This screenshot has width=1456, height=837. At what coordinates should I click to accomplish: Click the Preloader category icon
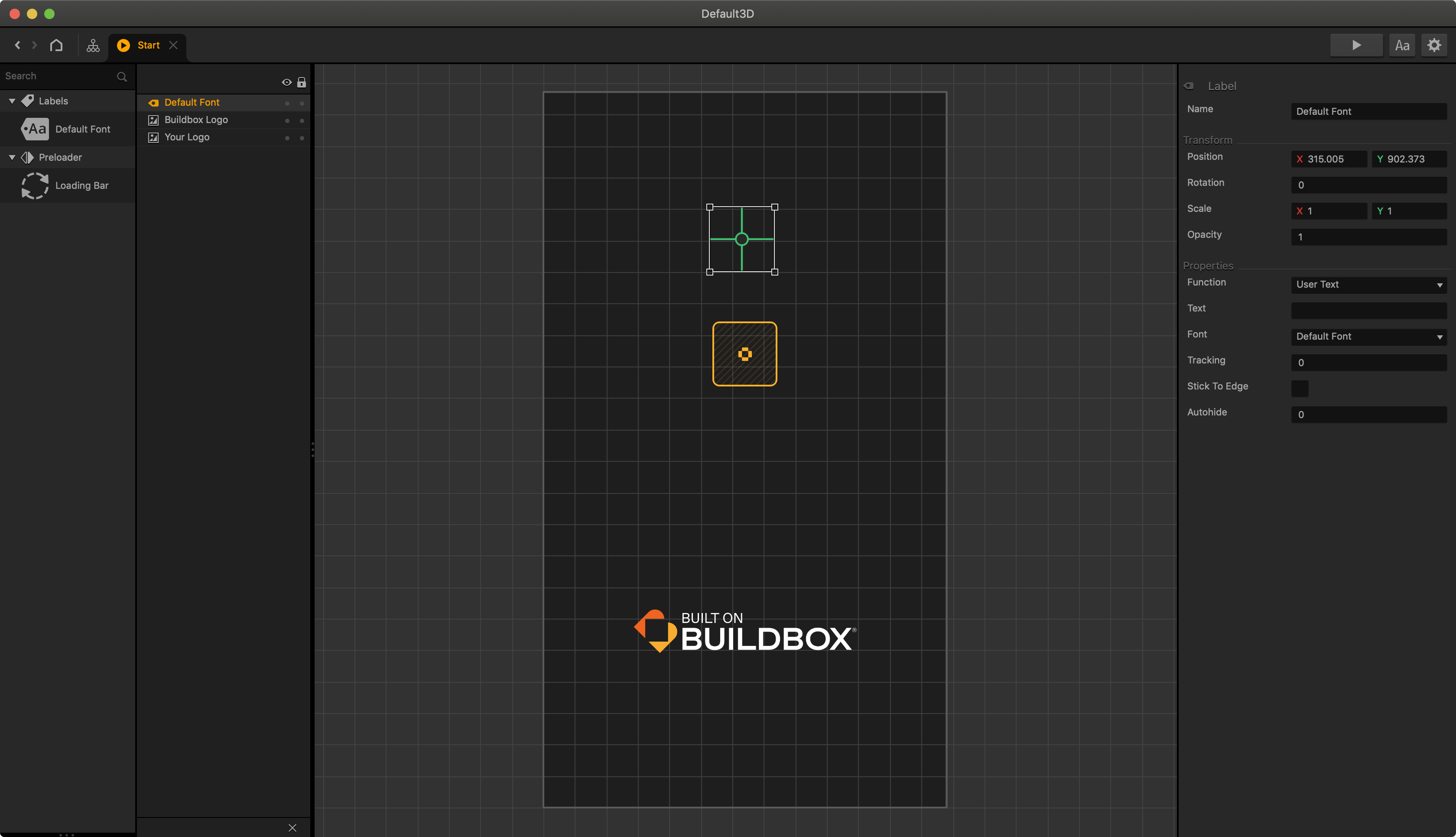(28, 157)
